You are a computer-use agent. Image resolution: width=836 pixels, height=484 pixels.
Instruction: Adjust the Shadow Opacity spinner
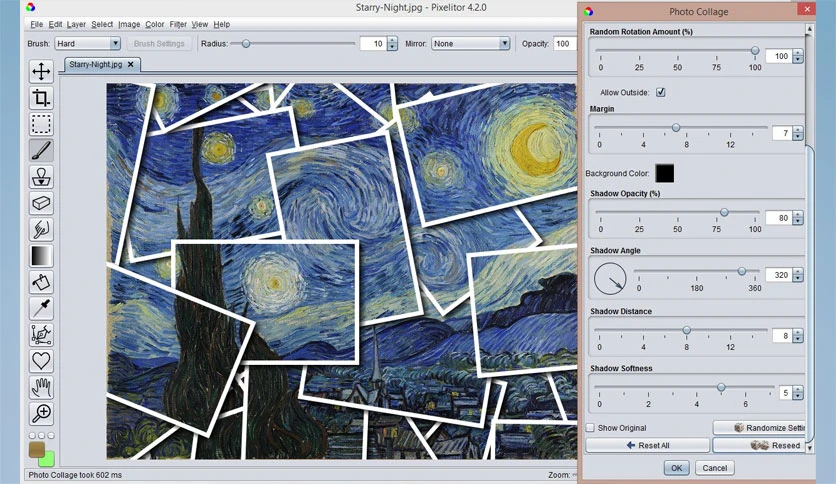click(798, 218)
